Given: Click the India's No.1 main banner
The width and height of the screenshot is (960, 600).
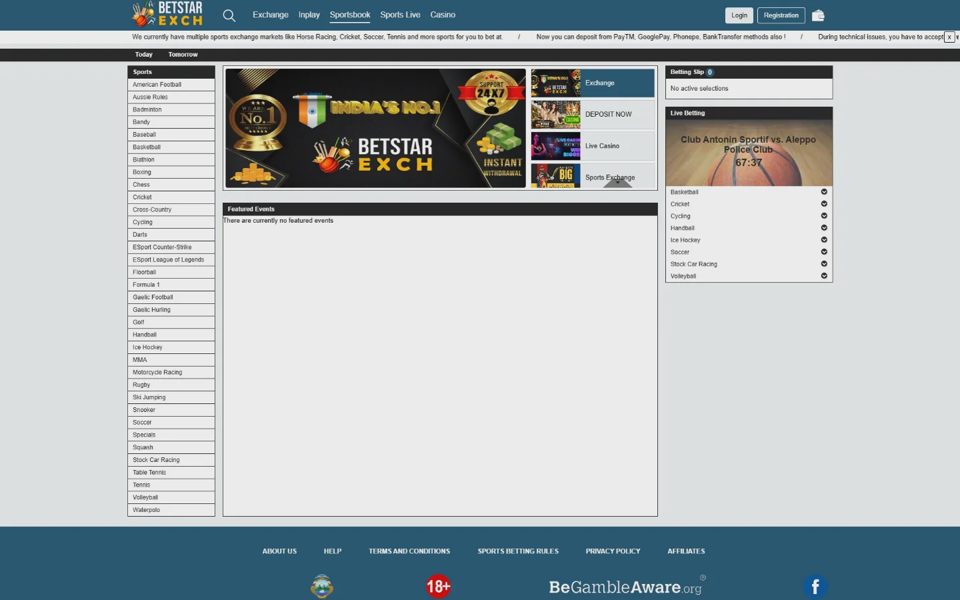Looking at the screenshot, I should click(x=375, y=128).
